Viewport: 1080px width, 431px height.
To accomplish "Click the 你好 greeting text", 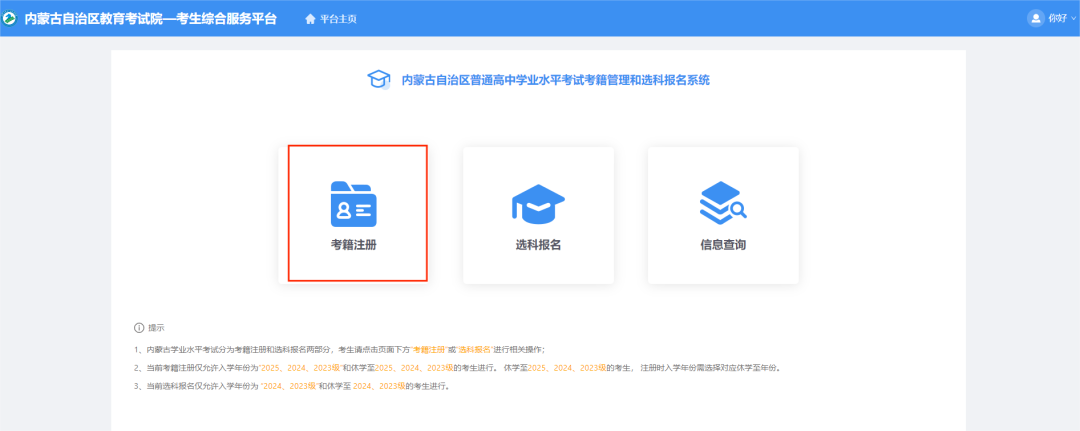I will coord(1057,19).
